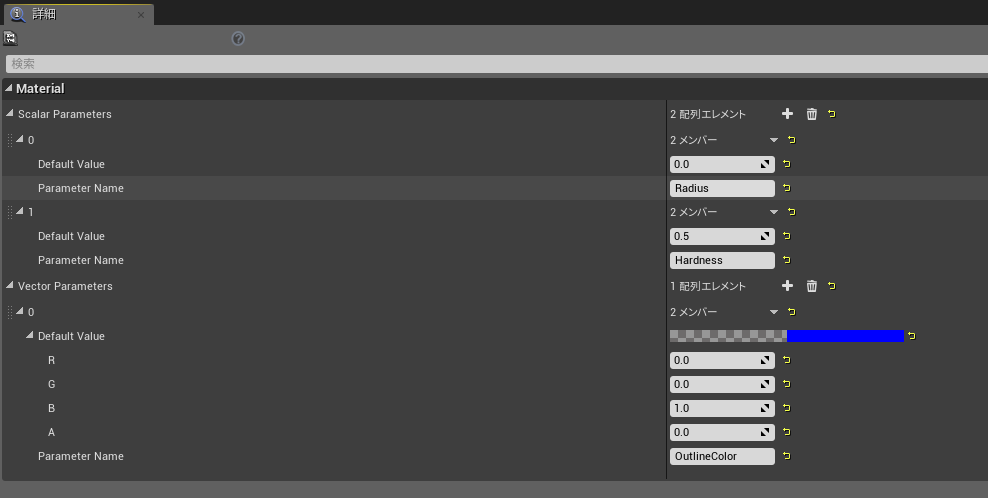Add a new Vector Parameters array element
This screenshot has width=988, height=498.
pos(787,286)
